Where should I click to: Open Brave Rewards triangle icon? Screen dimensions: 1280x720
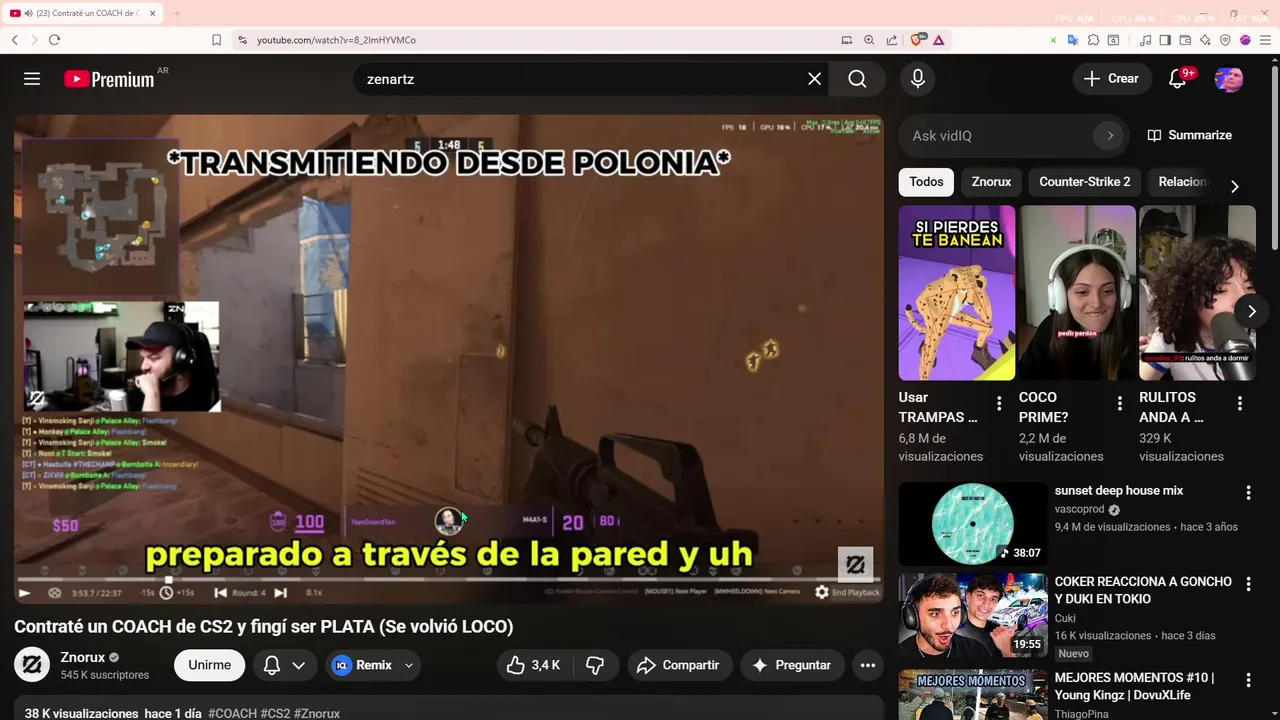tap(938, 40)
